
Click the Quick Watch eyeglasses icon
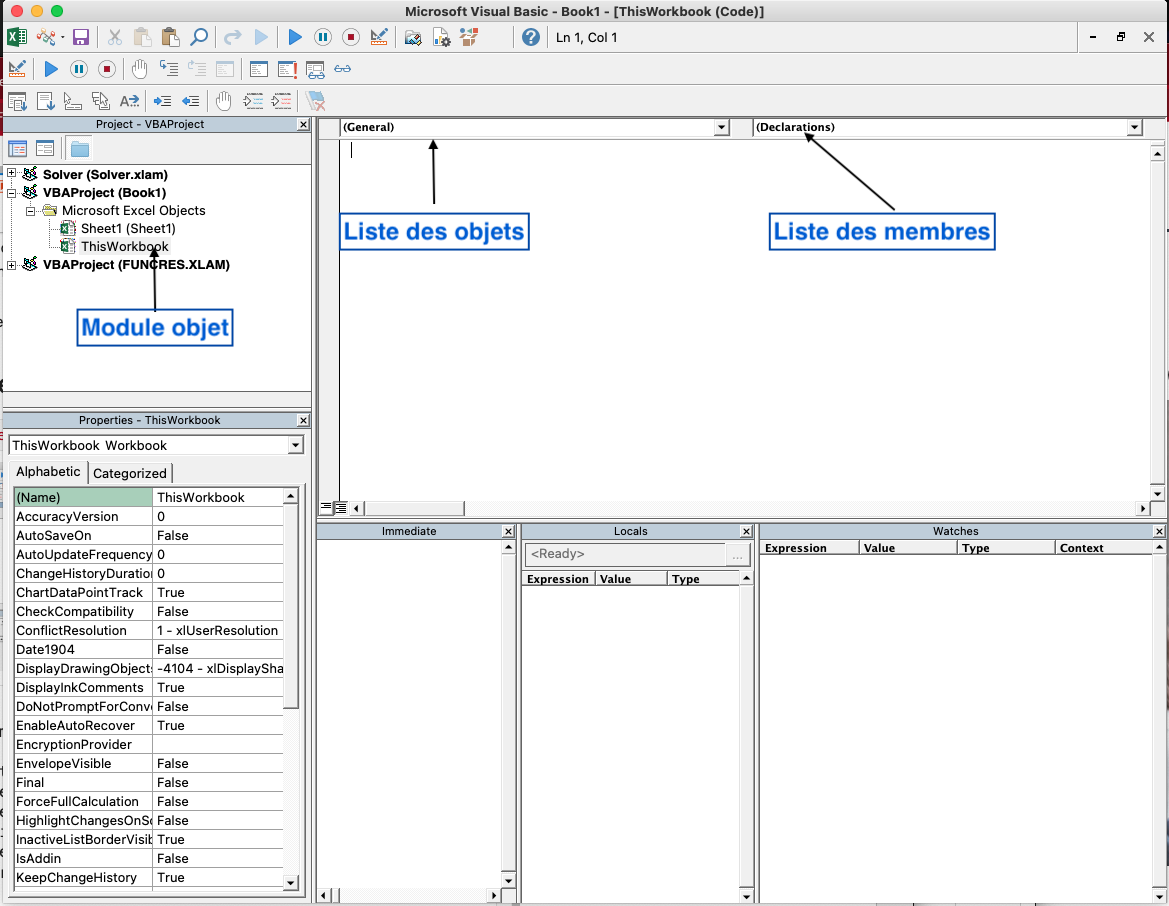click(x=343, y=69)
